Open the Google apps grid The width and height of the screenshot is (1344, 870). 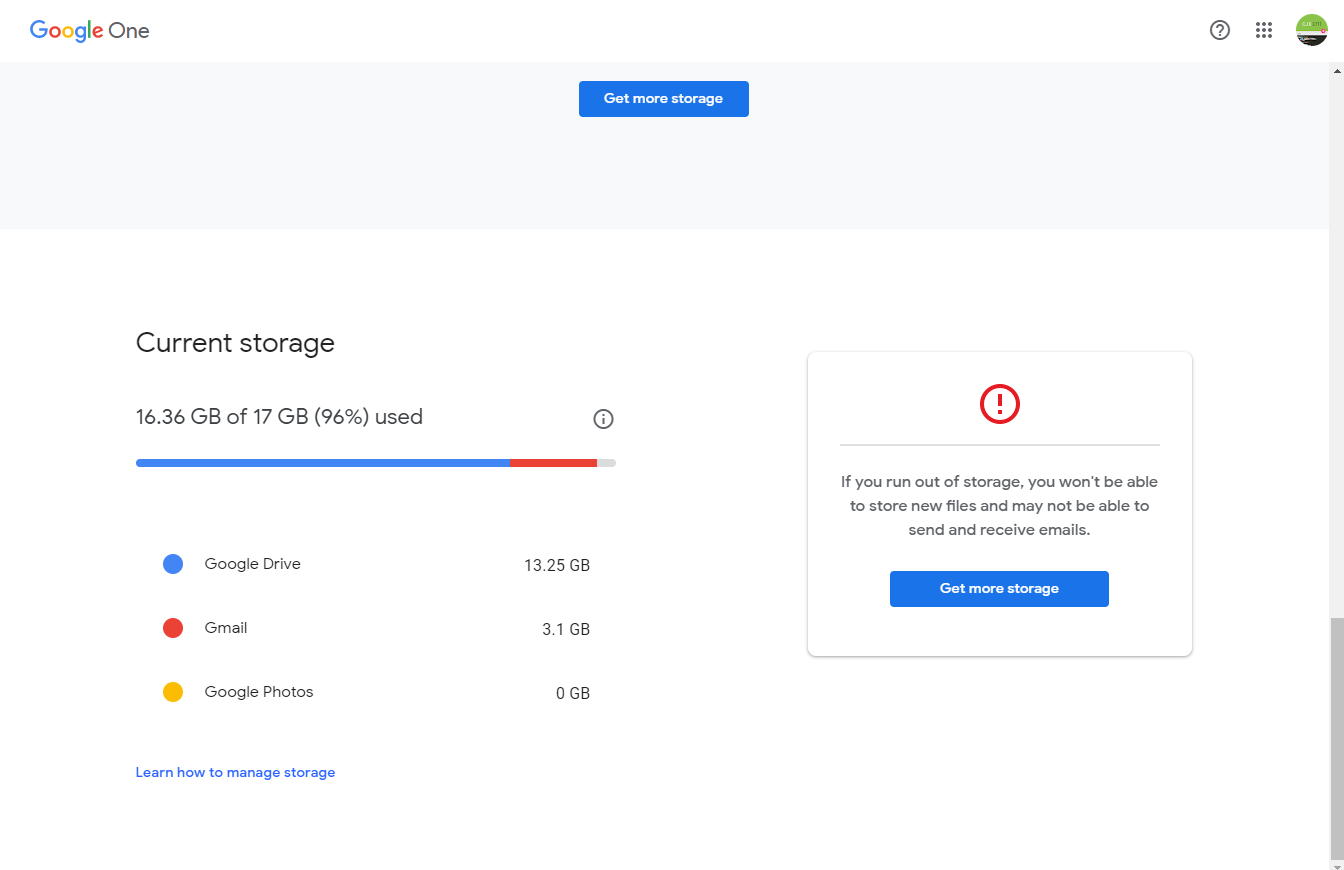[1264, 30]
